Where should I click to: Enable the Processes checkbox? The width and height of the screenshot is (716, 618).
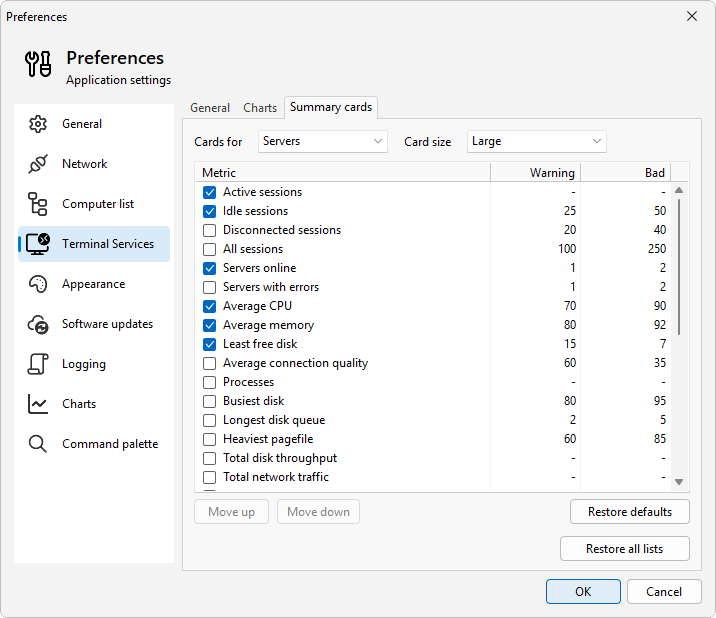[210, 382]
